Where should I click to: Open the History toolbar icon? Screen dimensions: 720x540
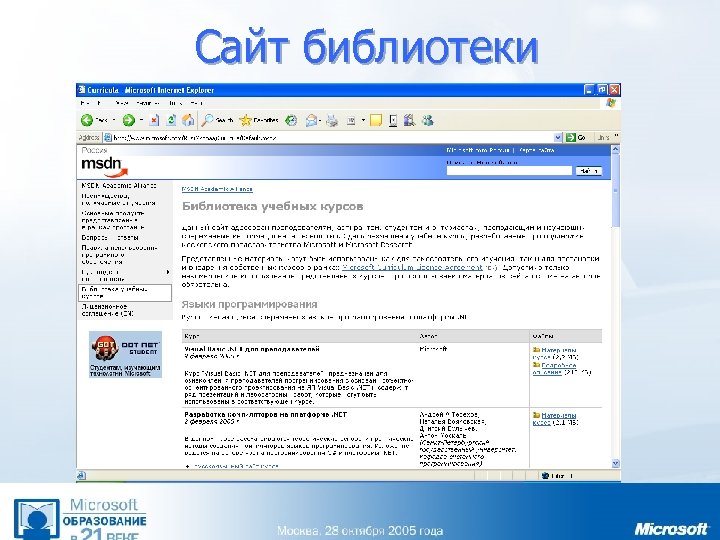coord(291,120)
